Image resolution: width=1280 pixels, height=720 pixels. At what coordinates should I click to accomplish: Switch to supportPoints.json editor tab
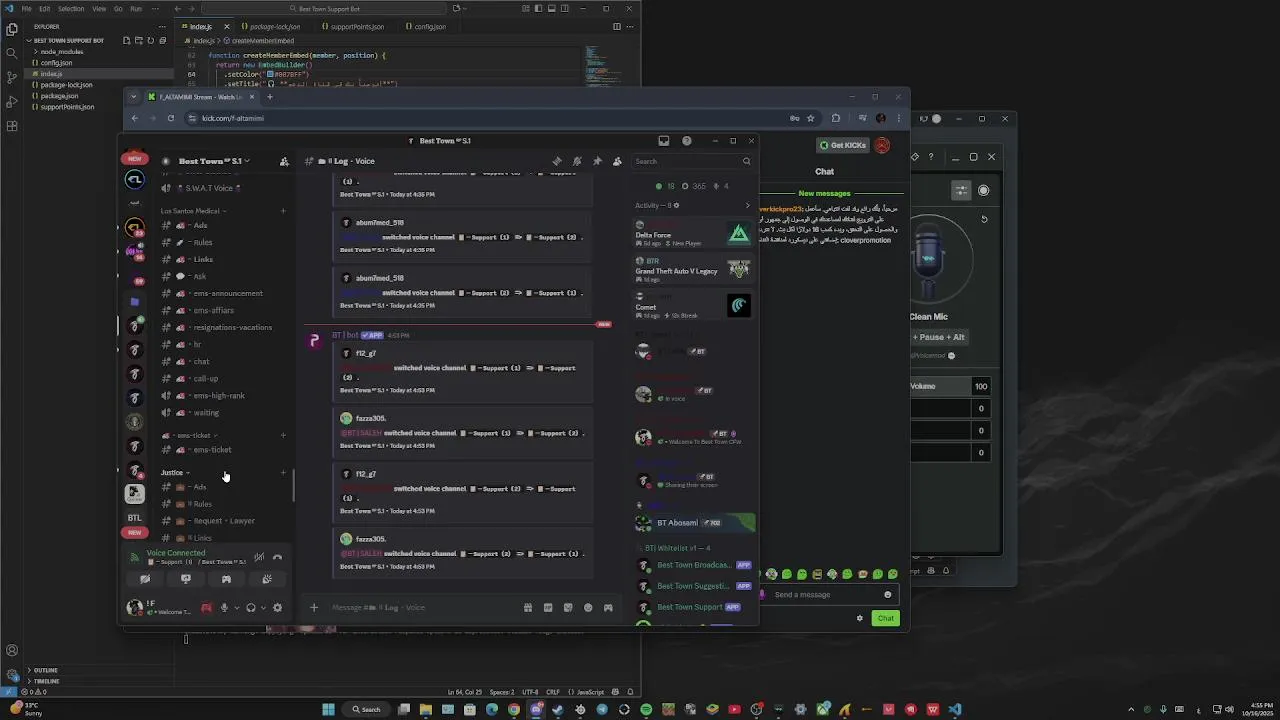(356, 27)
